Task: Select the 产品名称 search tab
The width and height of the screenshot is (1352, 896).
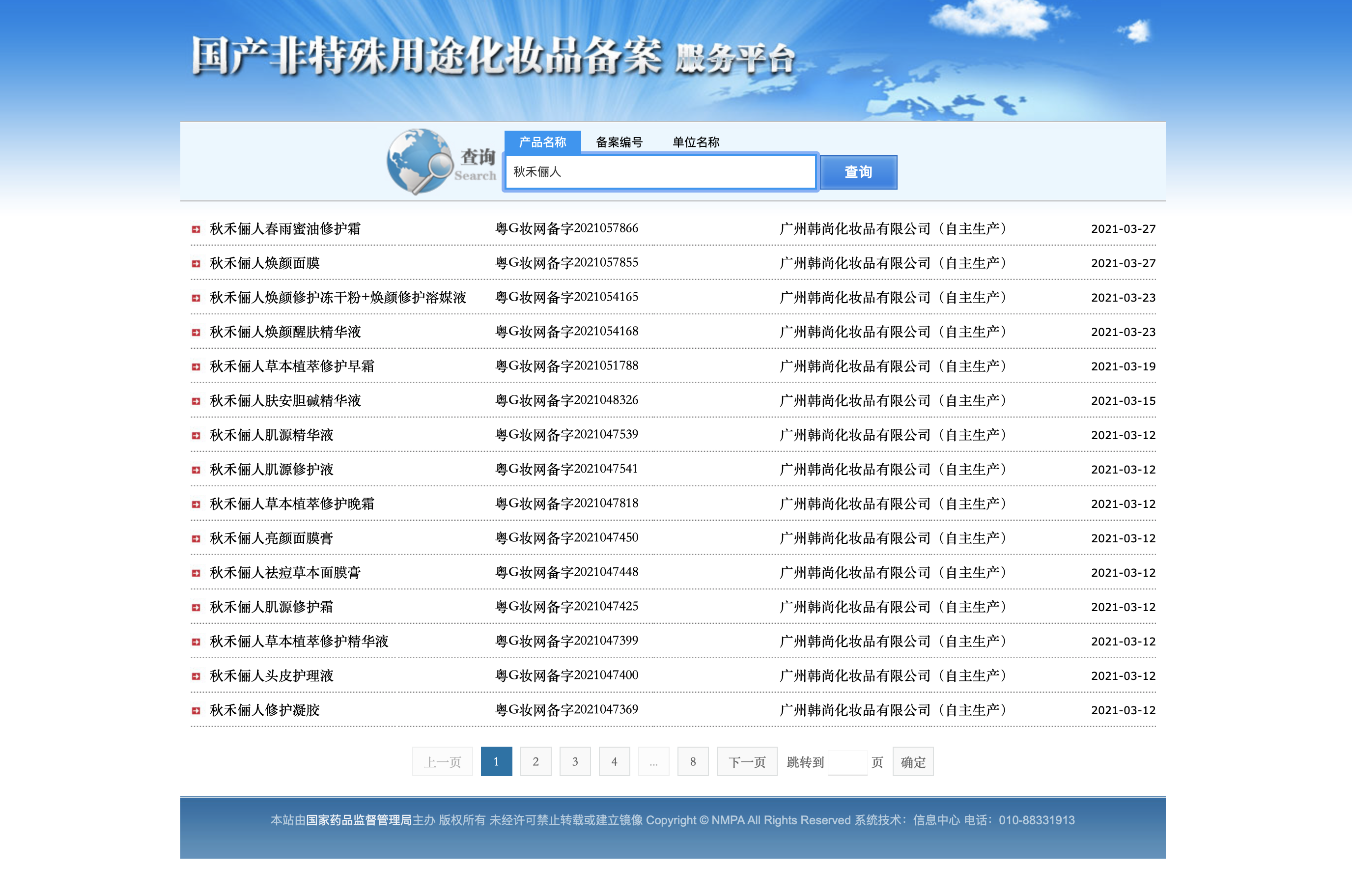Action: [x=542, y=142]
